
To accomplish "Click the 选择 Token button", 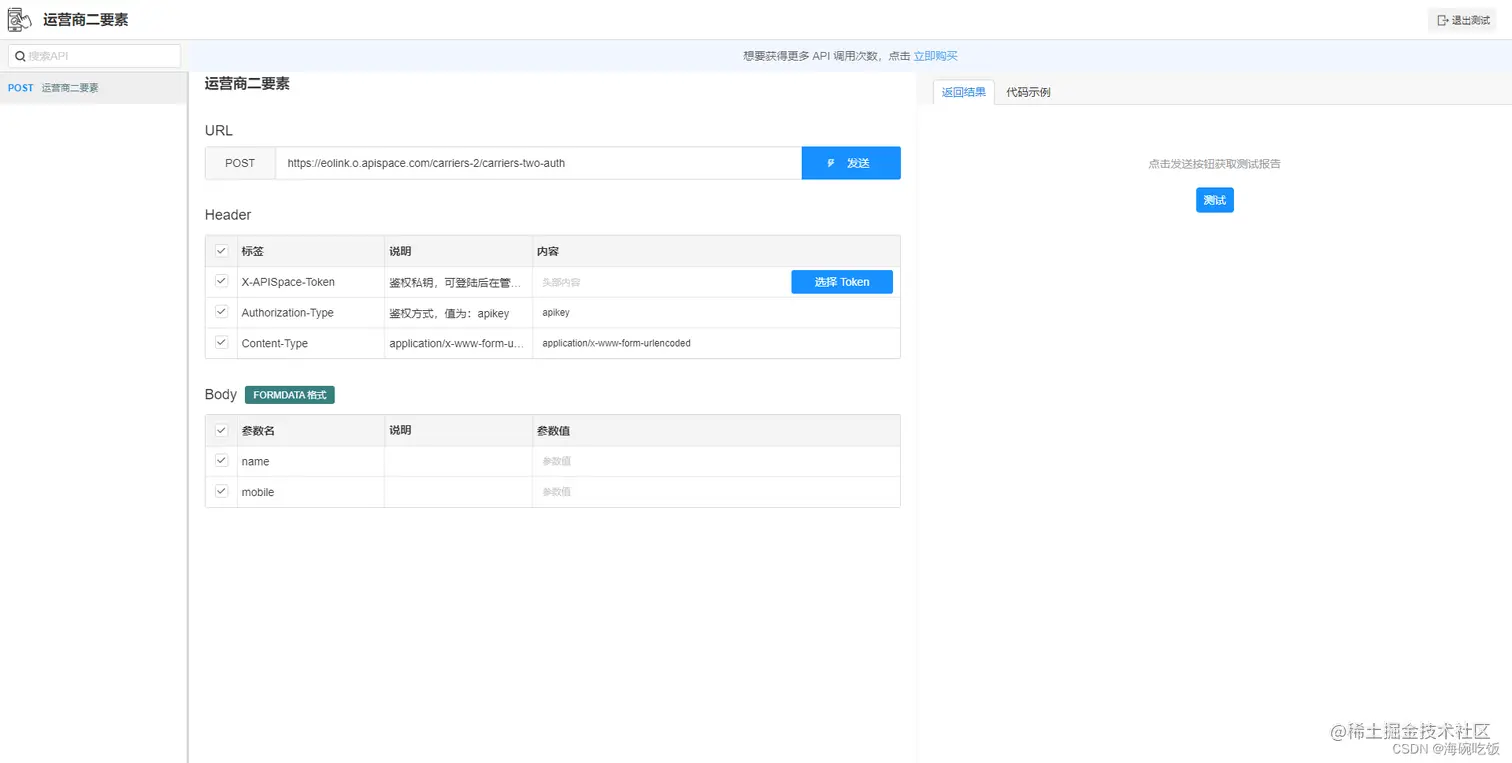I will 841,282.
